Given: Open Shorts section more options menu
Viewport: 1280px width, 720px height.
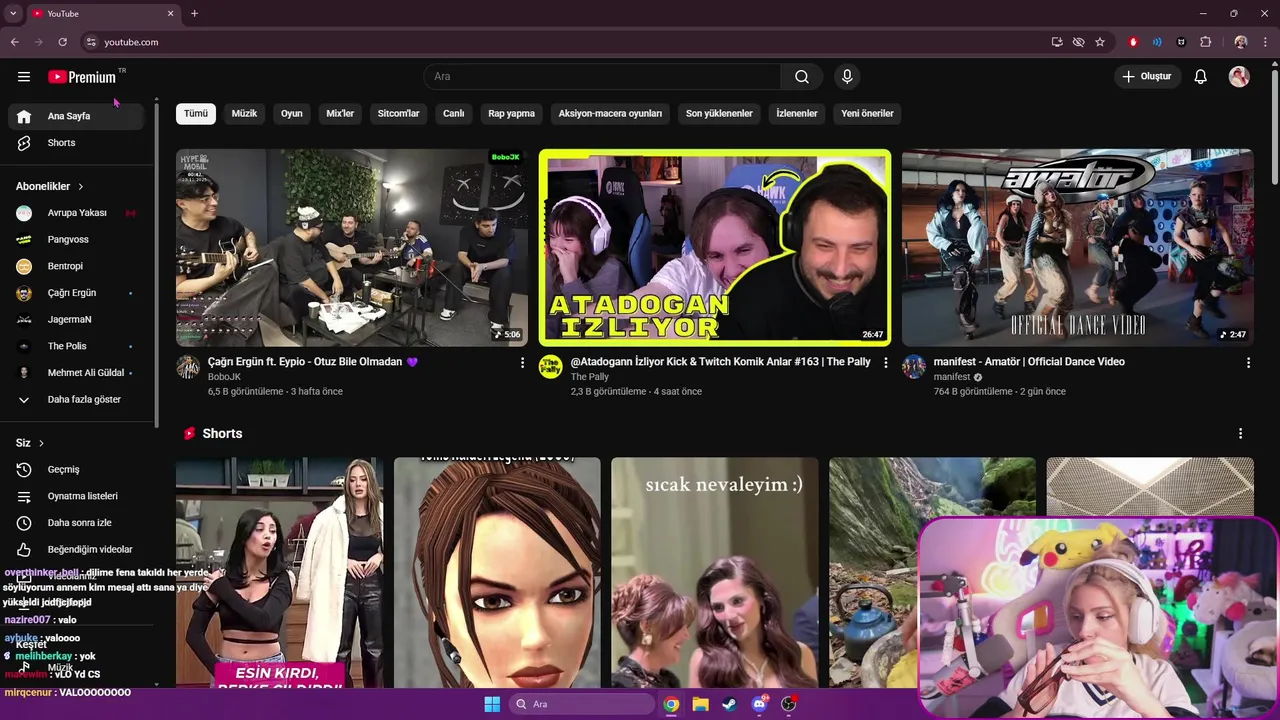Looking at the screenshot, I should tap(1240, 434).
